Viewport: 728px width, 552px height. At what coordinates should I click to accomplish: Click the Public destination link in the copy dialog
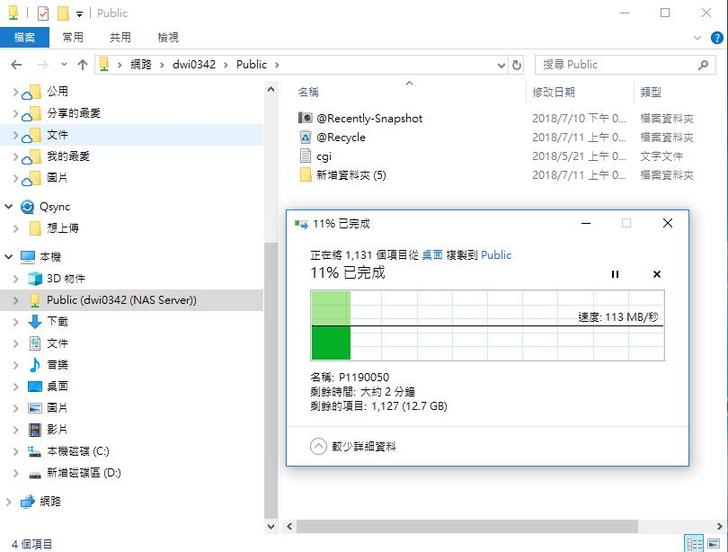point(496,254)
